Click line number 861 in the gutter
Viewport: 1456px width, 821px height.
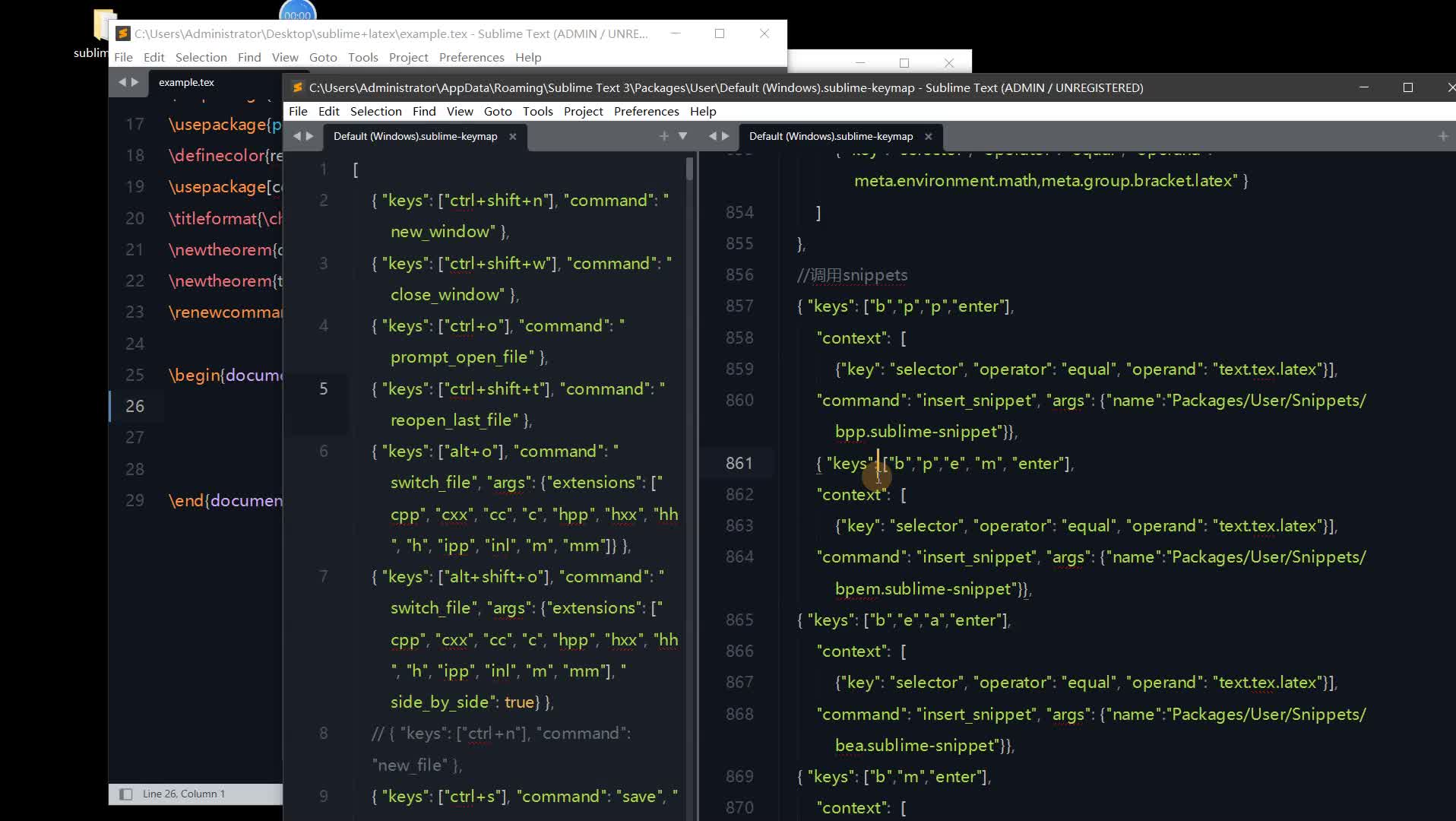[x=739, y=463]
